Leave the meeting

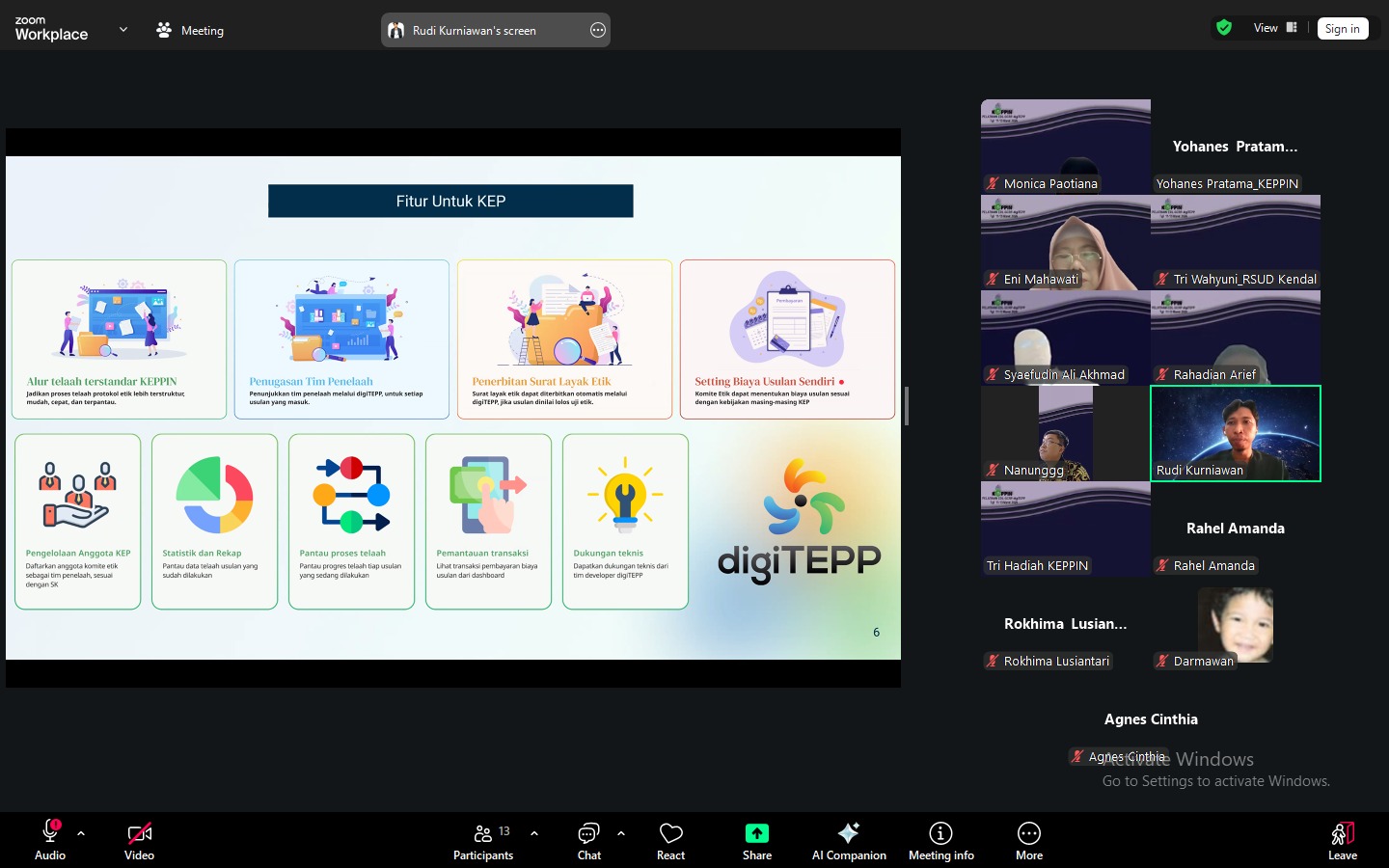point(1342,840)
